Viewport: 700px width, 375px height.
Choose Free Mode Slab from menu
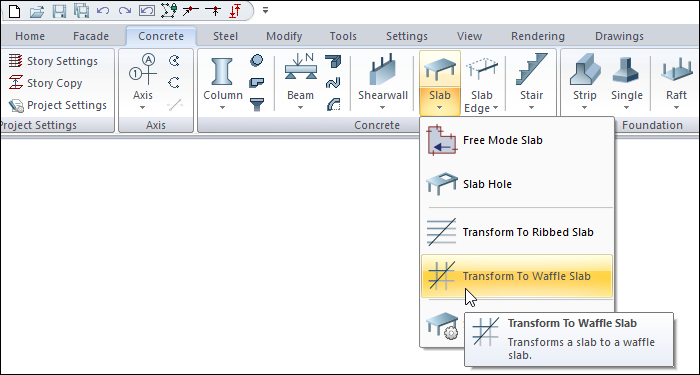point(517,140)
